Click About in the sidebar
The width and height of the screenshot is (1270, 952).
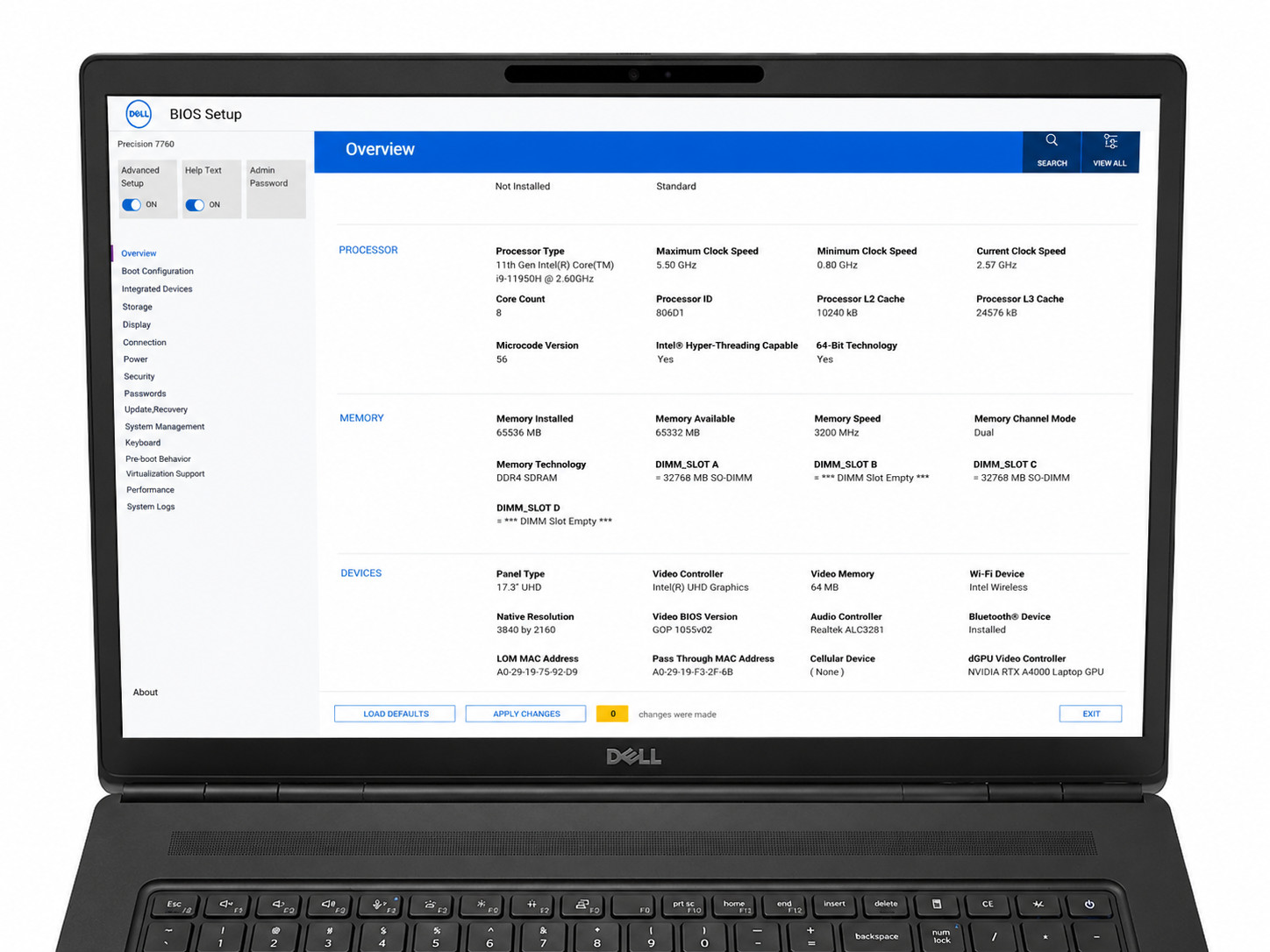point(146,693)
